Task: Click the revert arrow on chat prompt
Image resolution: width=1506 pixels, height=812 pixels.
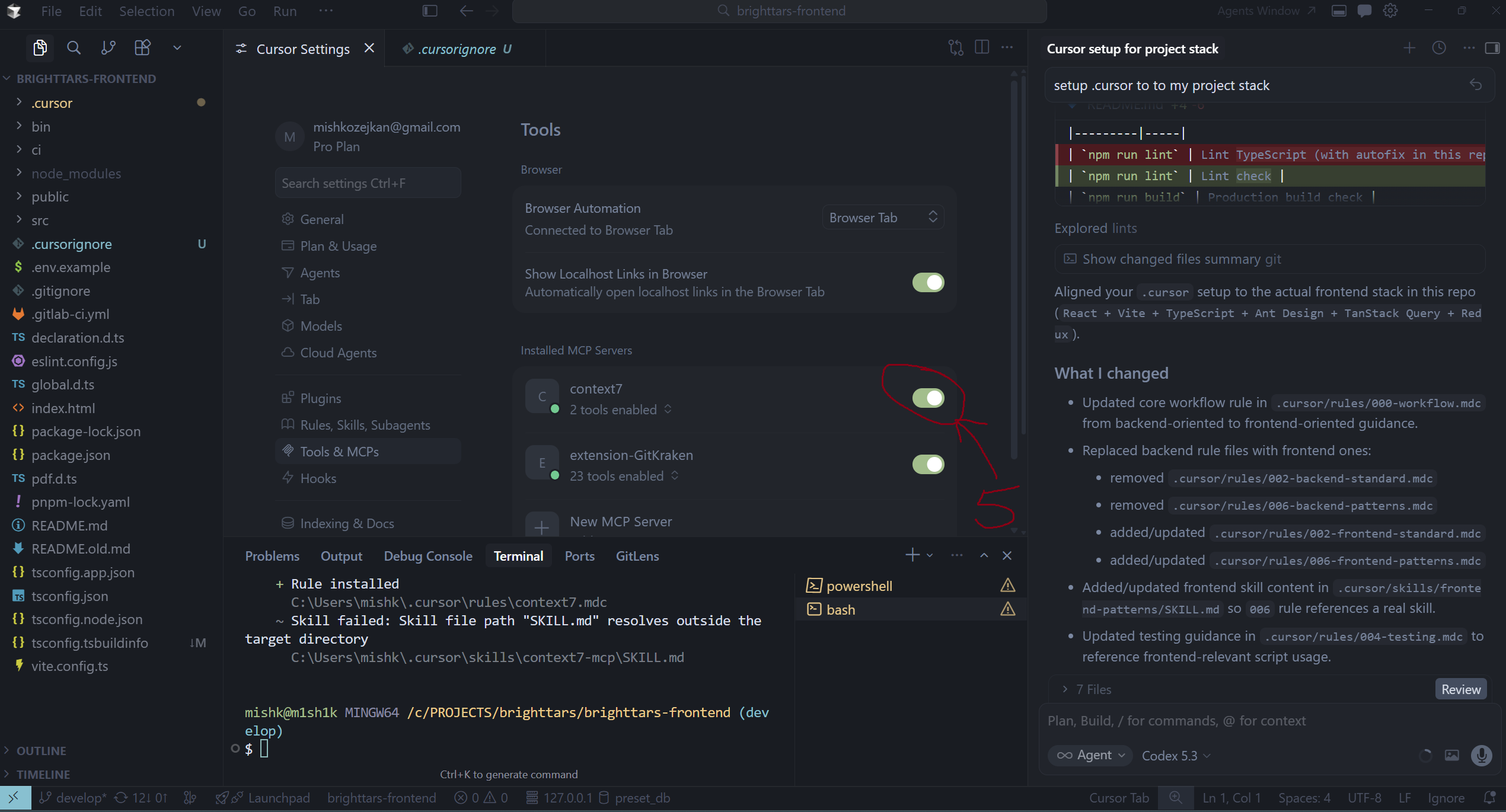Action: pyautogui.click(x=1476, y=85)
